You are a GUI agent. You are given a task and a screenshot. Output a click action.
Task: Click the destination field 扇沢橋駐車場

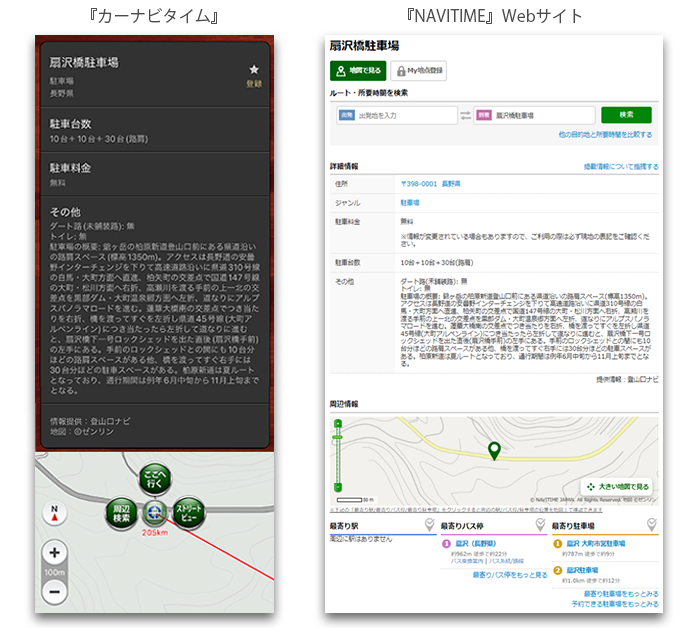click(x=534, y=115)
